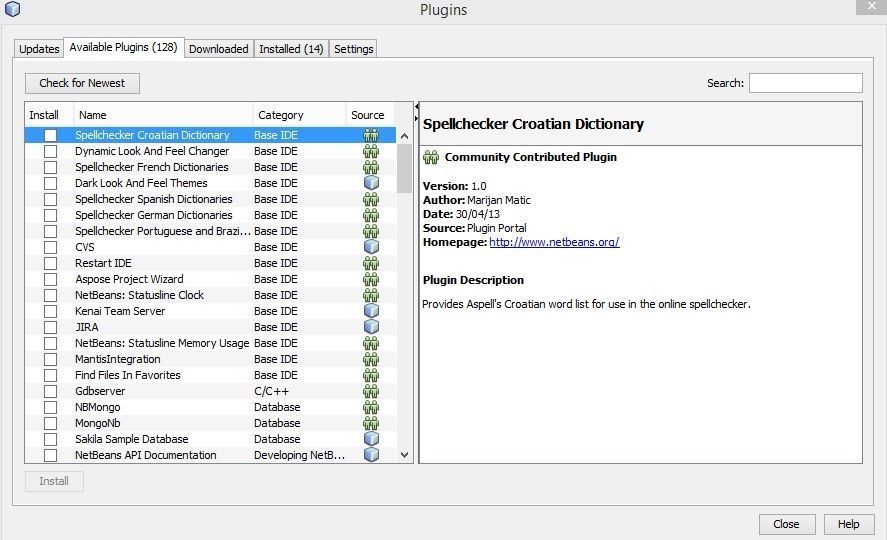887x540 pixels.
Task: Enable the CVS plugin install checkbox
Action: [x=50, y=247]
